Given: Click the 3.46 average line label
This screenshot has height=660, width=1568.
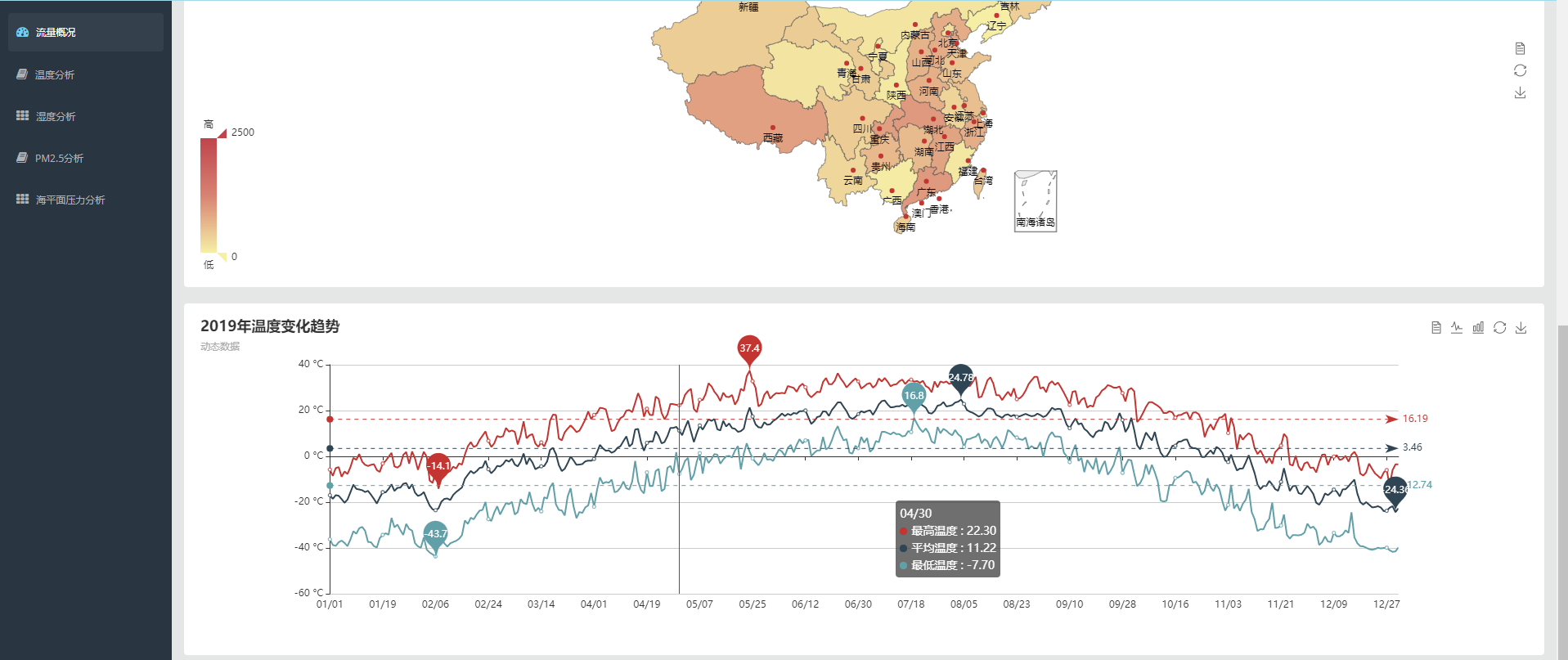Looking at the screenshot, I should [1412, 447].
